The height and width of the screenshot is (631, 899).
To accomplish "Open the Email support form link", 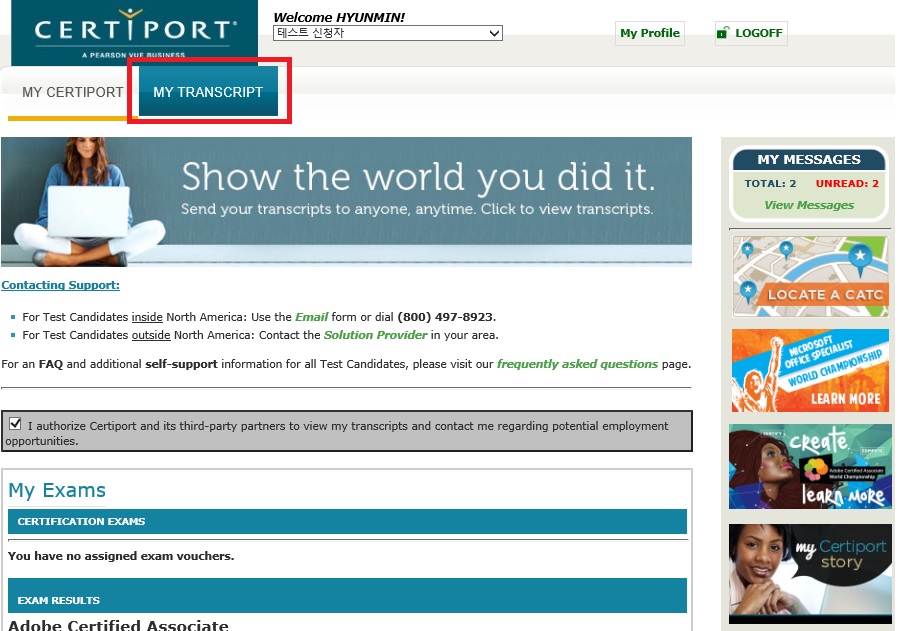I will [x=311, y=317].
